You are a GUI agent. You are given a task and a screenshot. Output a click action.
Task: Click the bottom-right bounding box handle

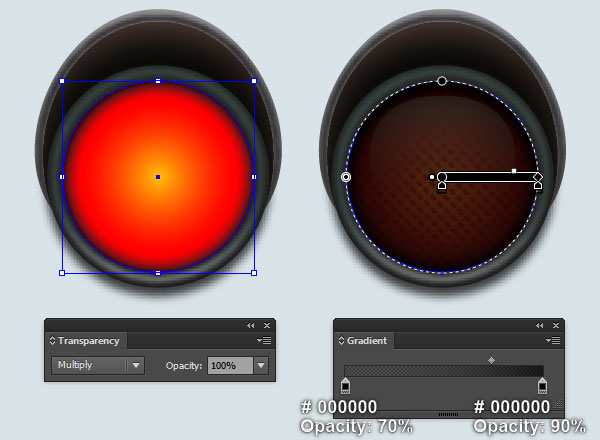pyautogui.click(x=254, y=273)
